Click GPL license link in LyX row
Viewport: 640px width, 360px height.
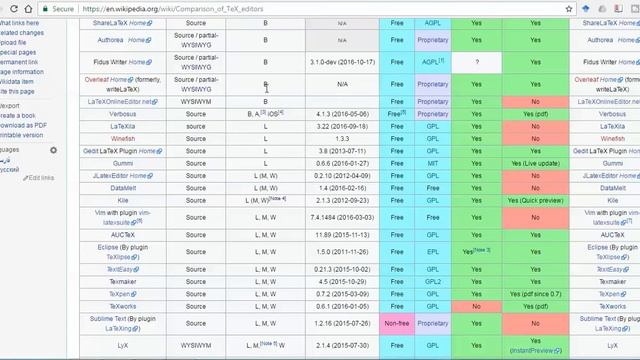[x=433, y=345]
